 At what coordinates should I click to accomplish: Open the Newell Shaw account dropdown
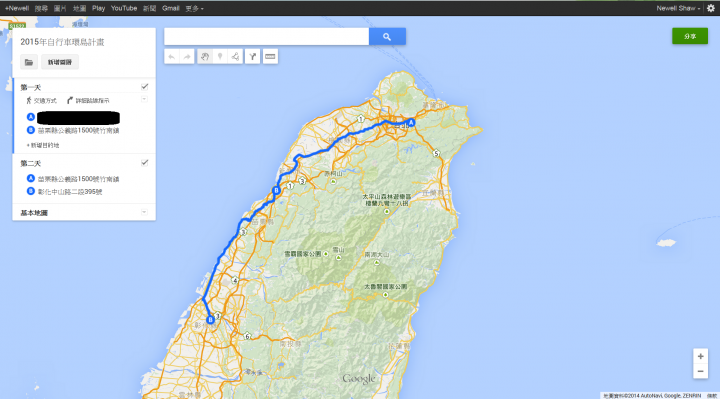678,8
